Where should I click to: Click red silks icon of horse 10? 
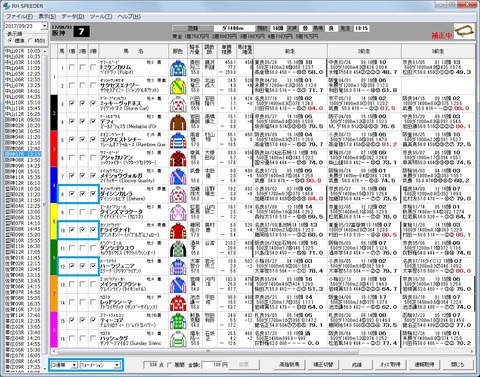[178, 230]
